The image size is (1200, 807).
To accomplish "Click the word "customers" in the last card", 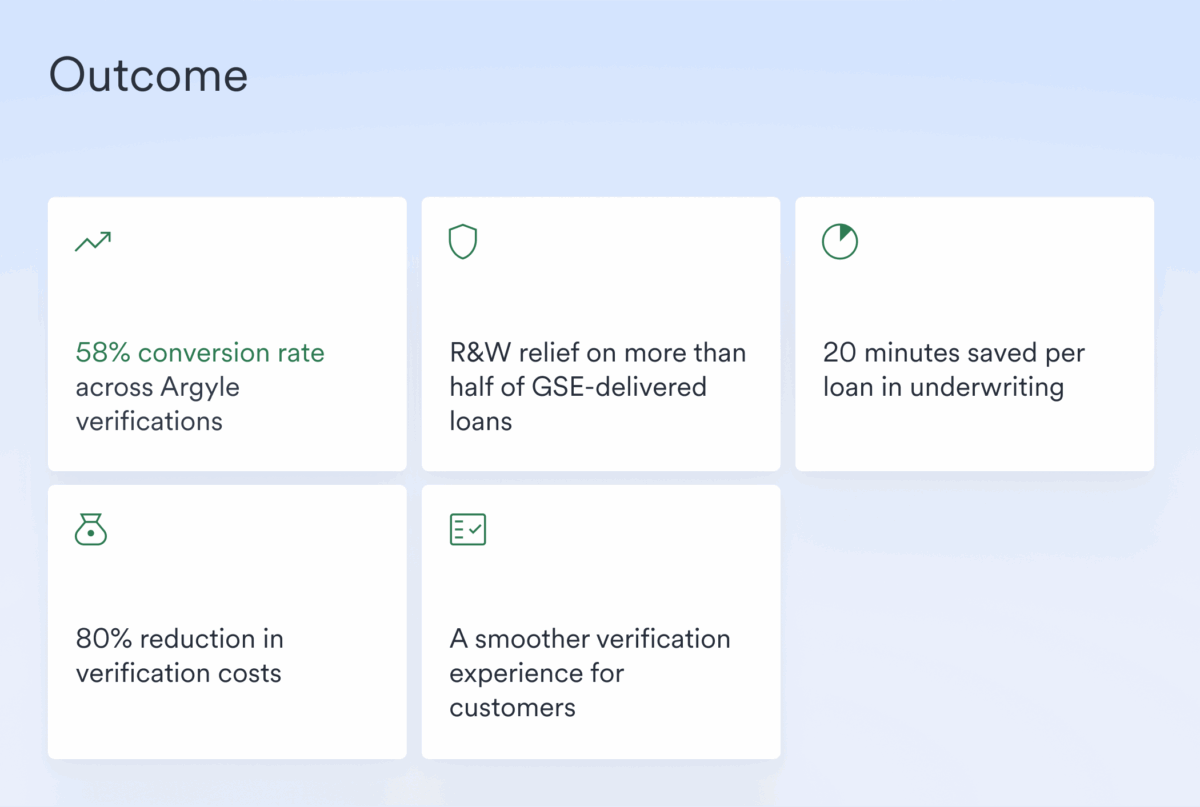I will (512, 708).
